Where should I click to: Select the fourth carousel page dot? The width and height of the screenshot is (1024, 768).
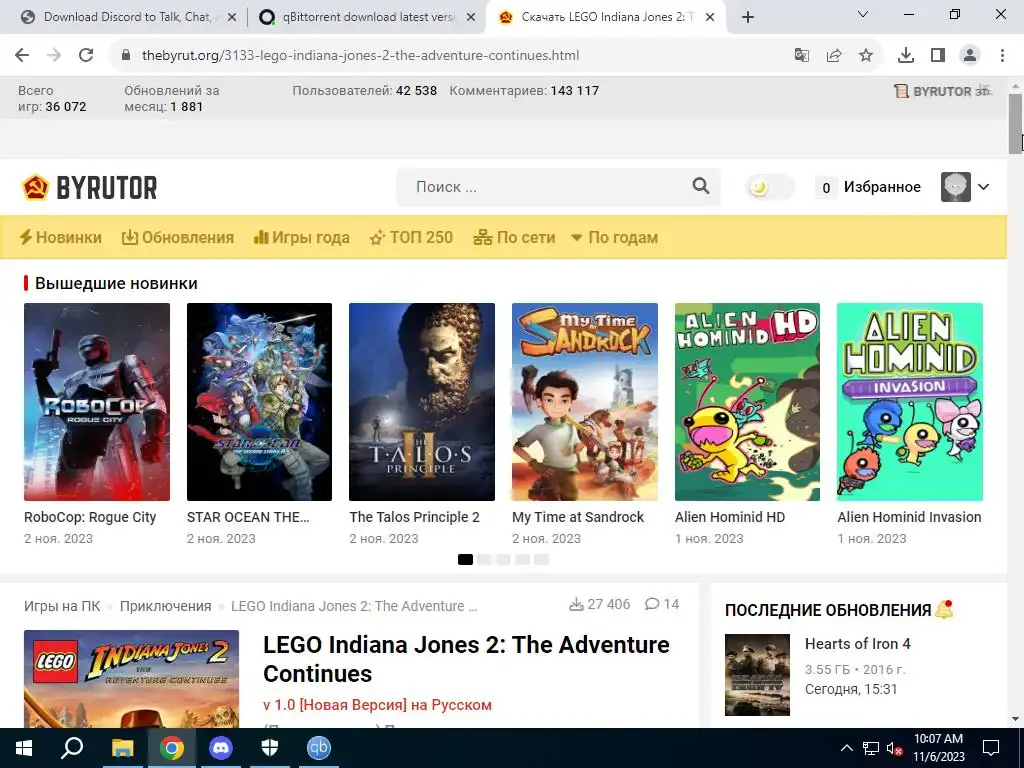pyautogui.click(x=522, y=560)
